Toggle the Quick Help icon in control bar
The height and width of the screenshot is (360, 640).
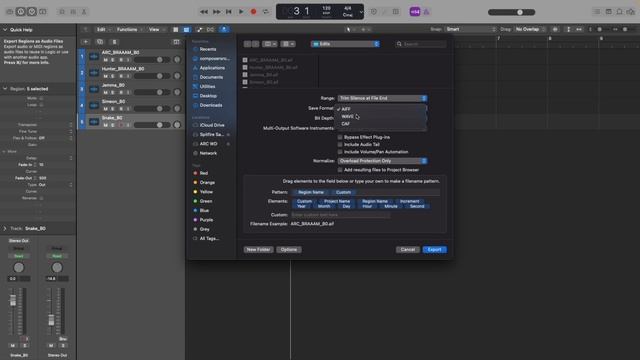coord(31,12)
